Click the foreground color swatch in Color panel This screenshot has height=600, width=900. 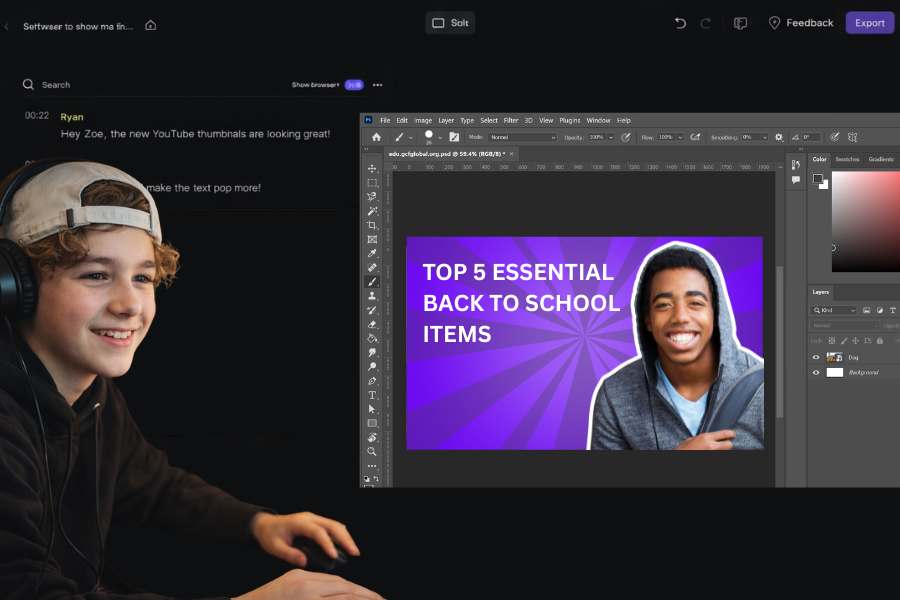click(817, 179)
